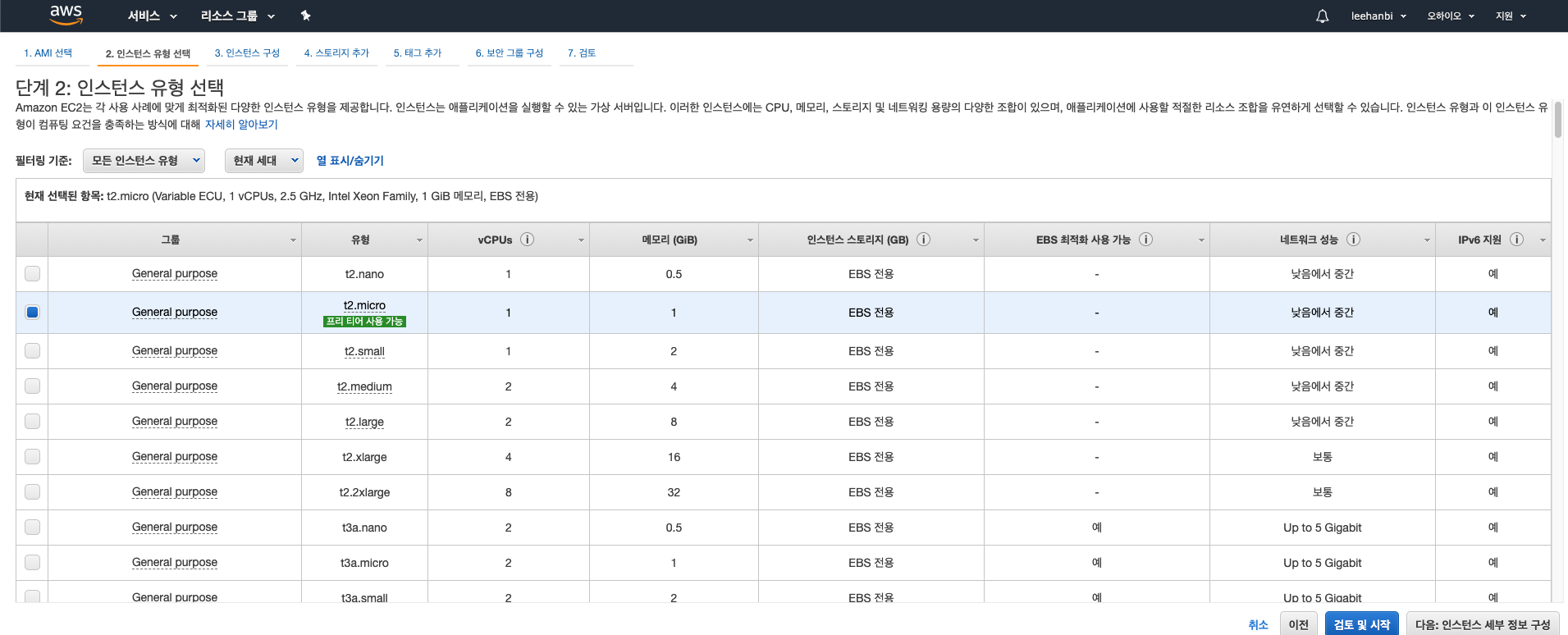Open the 리소스 그룹 dropdown
The width and height of the screenshot is (1568, 635).
238,16
